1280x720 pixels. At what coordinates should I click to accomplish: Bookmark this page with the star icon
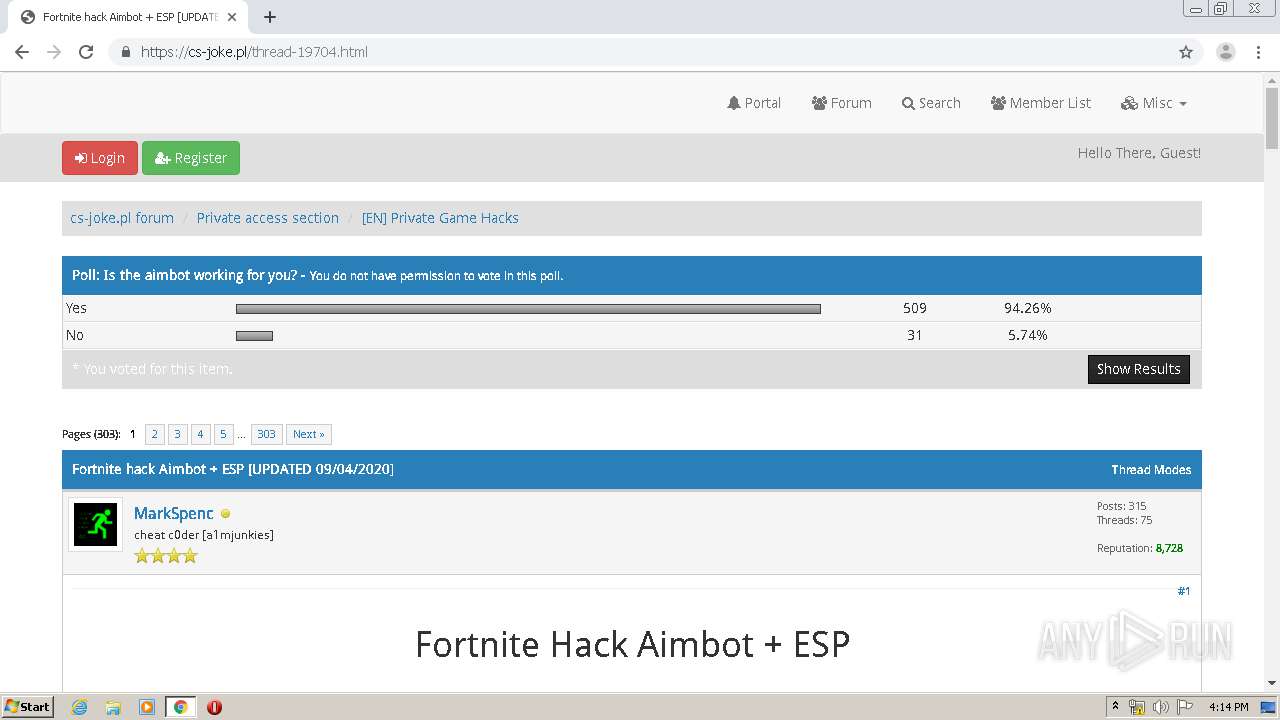1186,52
